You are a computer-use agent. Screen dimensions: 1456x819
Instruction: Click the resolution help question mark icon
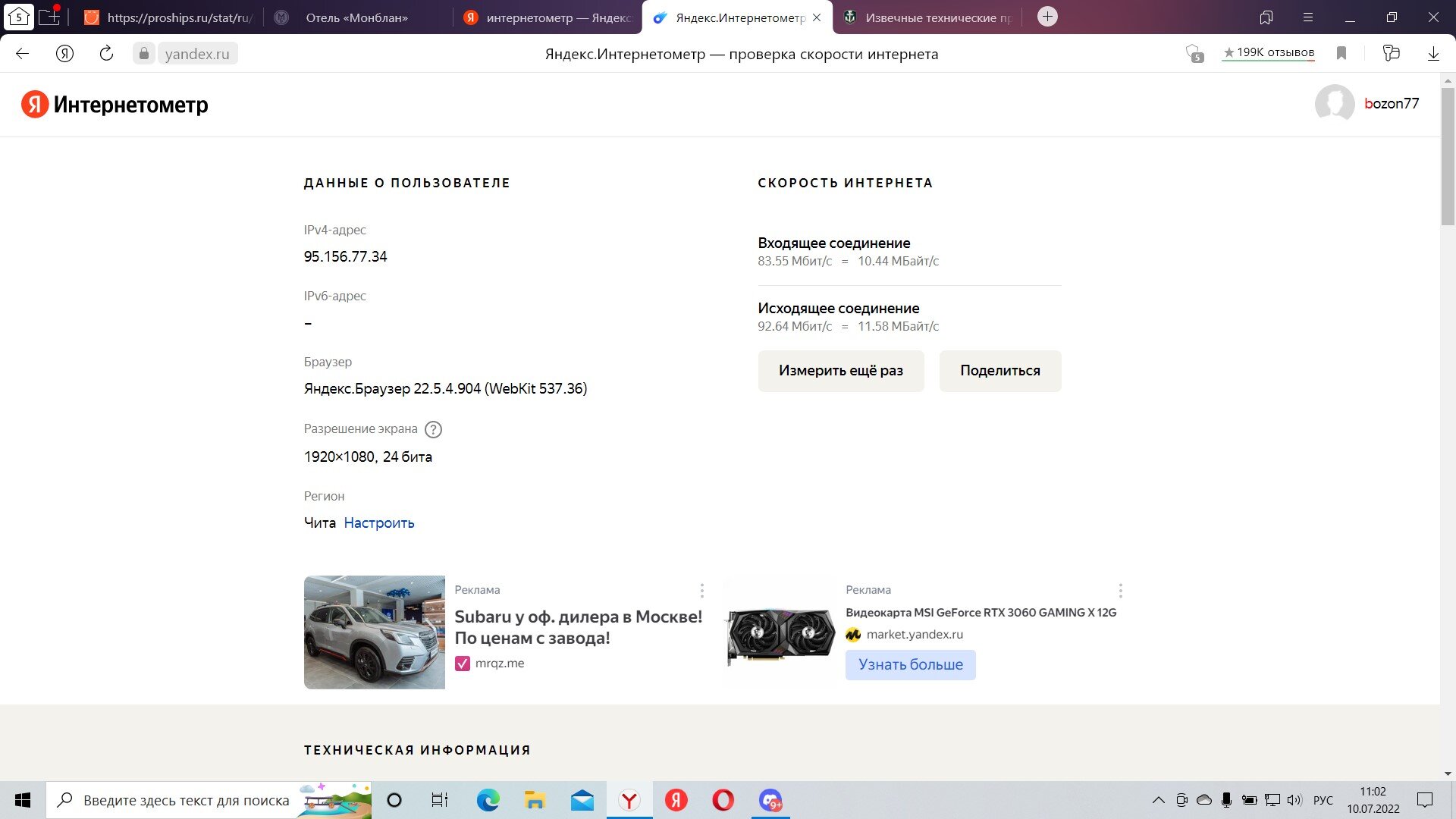pyautogui.click(x=433, y=429)
